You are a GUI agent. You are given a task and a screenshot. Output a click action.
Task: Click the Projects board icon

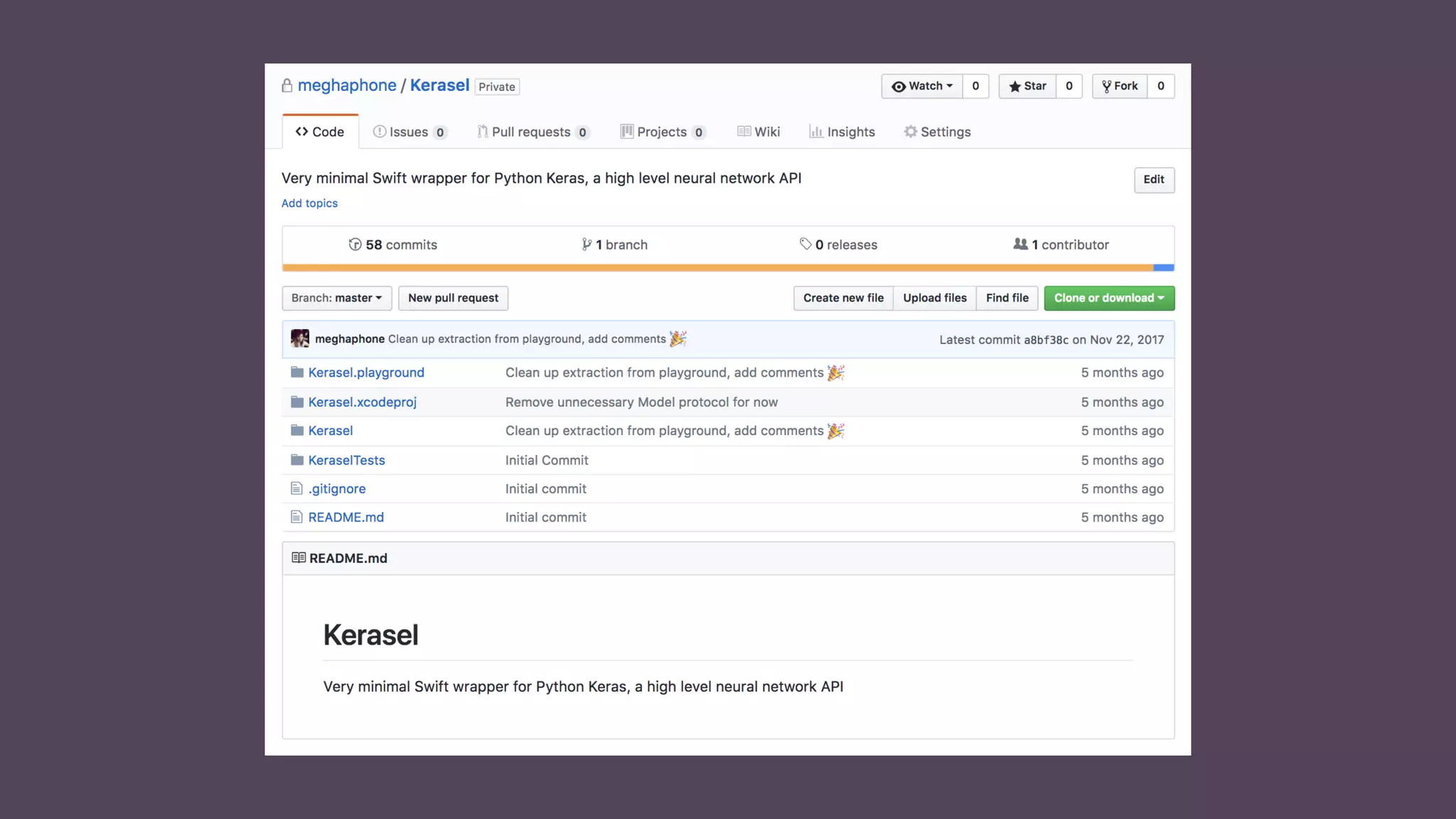coord(626,132)
